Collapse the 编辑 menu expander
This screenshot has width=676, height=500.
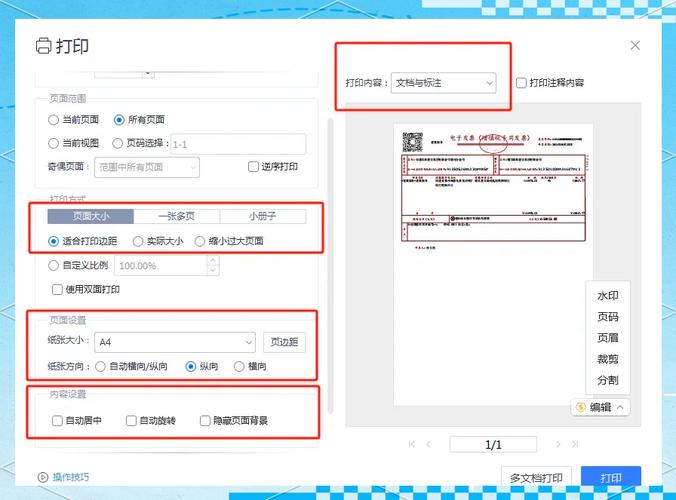click(620, 407)
